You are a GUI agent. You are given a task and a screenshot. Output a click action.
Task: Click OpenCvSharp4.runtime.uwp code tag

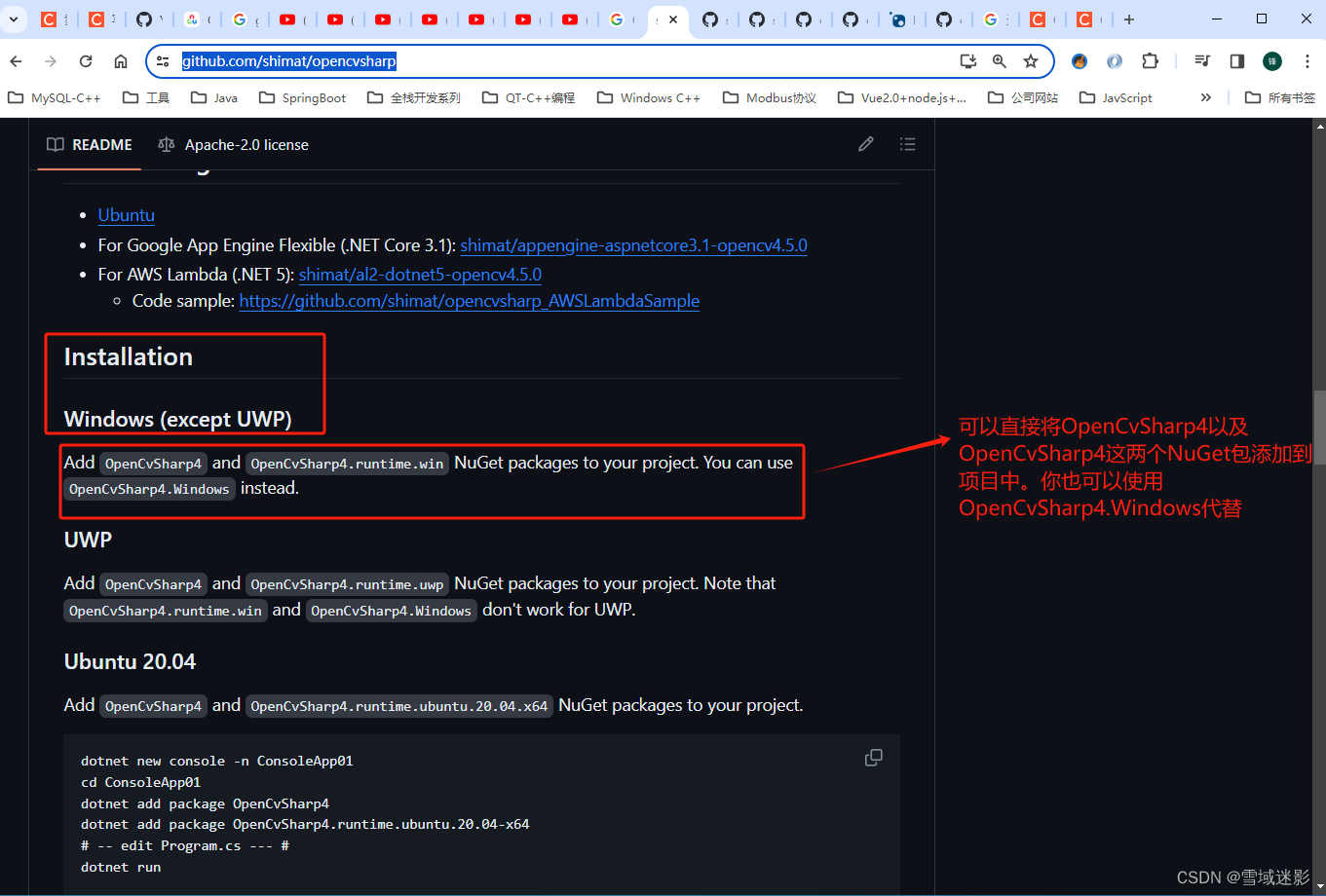click(347, 584)
